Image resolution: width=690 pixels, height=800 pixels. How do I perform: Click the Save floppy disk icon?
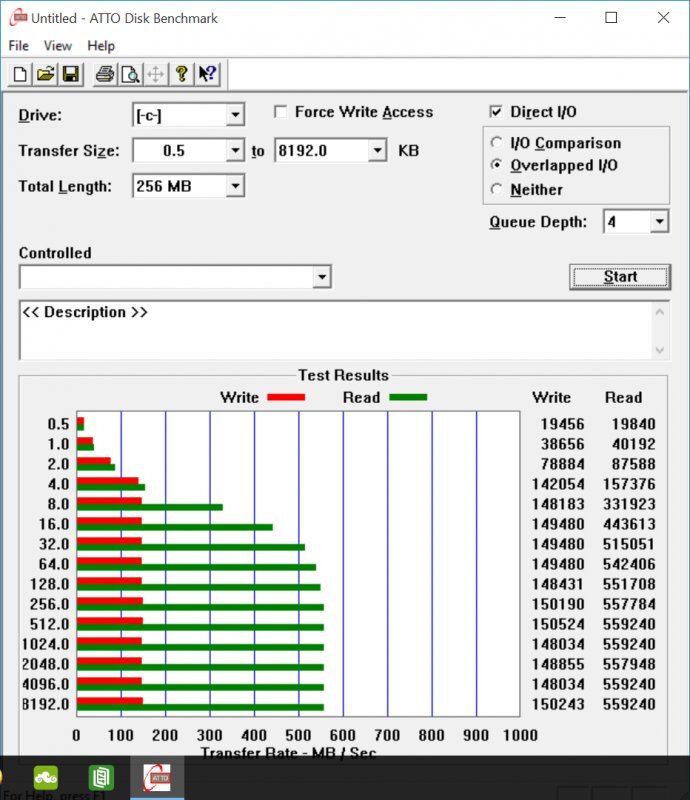(x=70, y=74)
